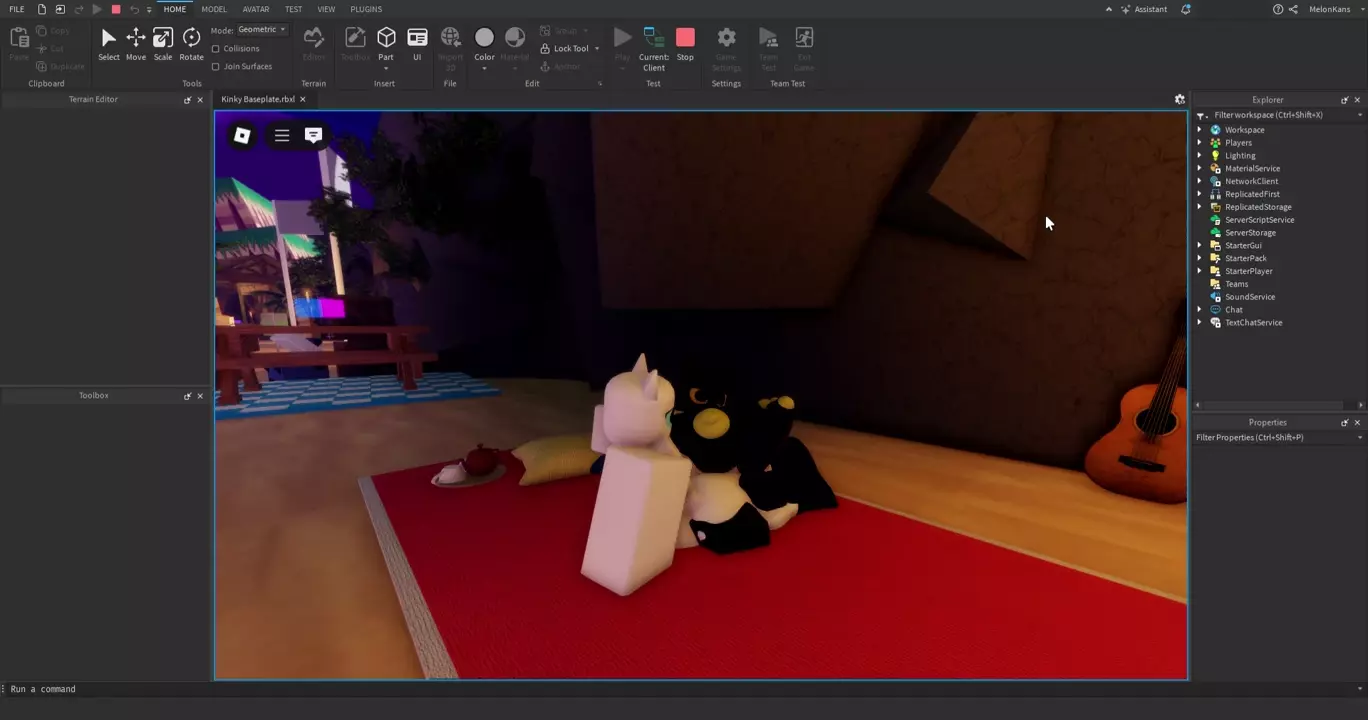
Task: Open the Roblox menu in the viewport
Action: click(242, 136)
